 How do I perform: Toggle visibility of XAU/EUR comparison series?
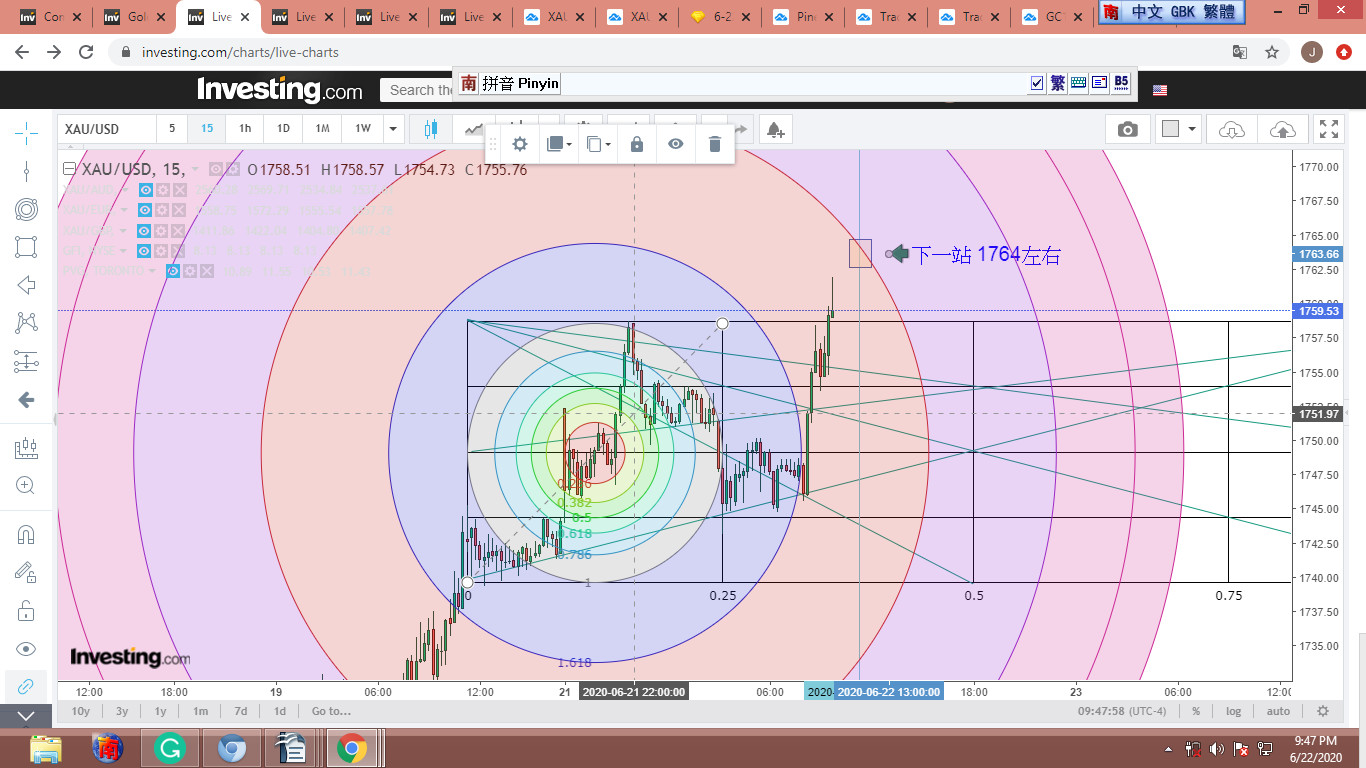tap(145, 210)
